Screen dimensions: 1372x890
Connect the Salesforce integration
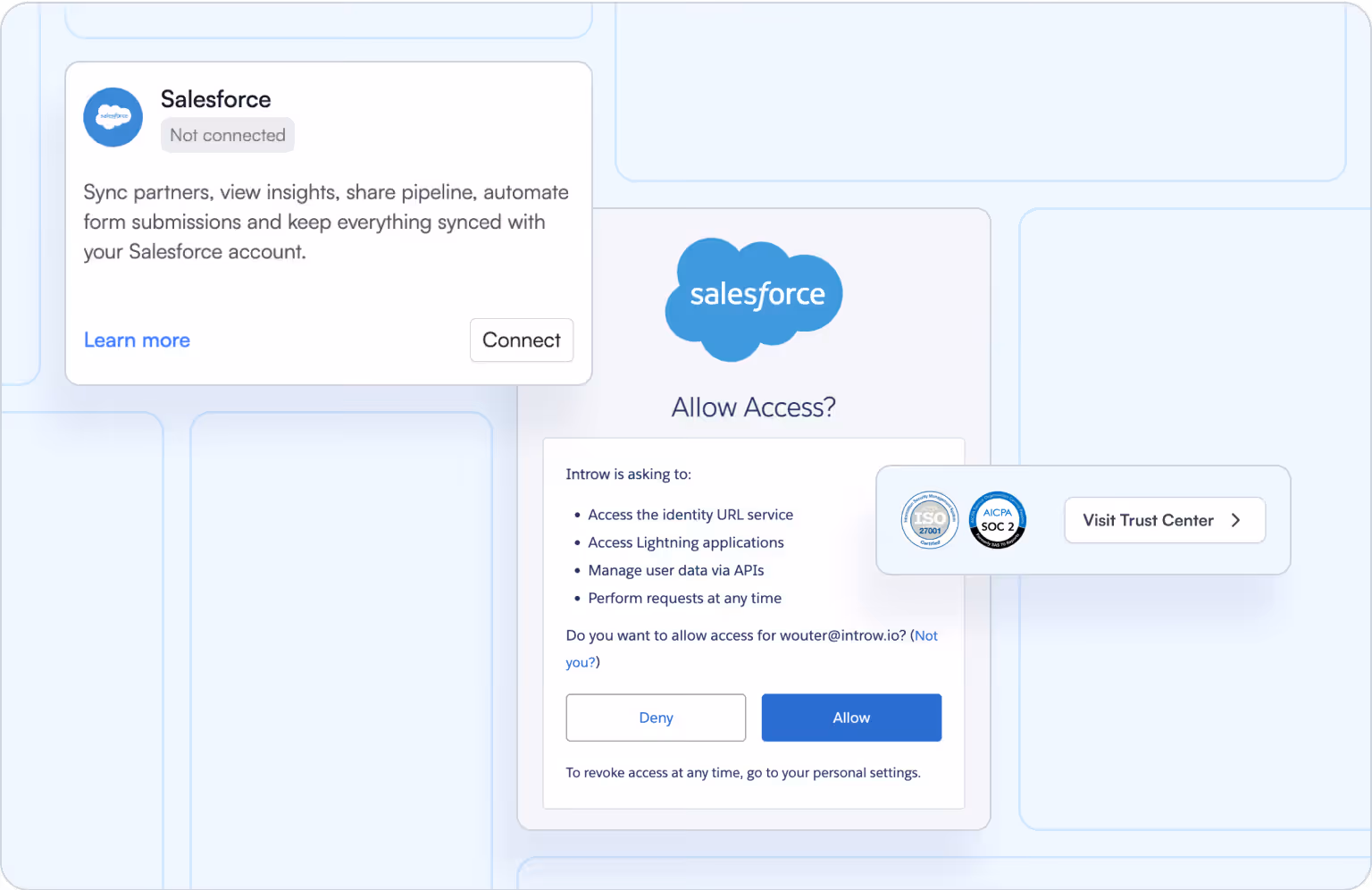(x=522, y=340)
